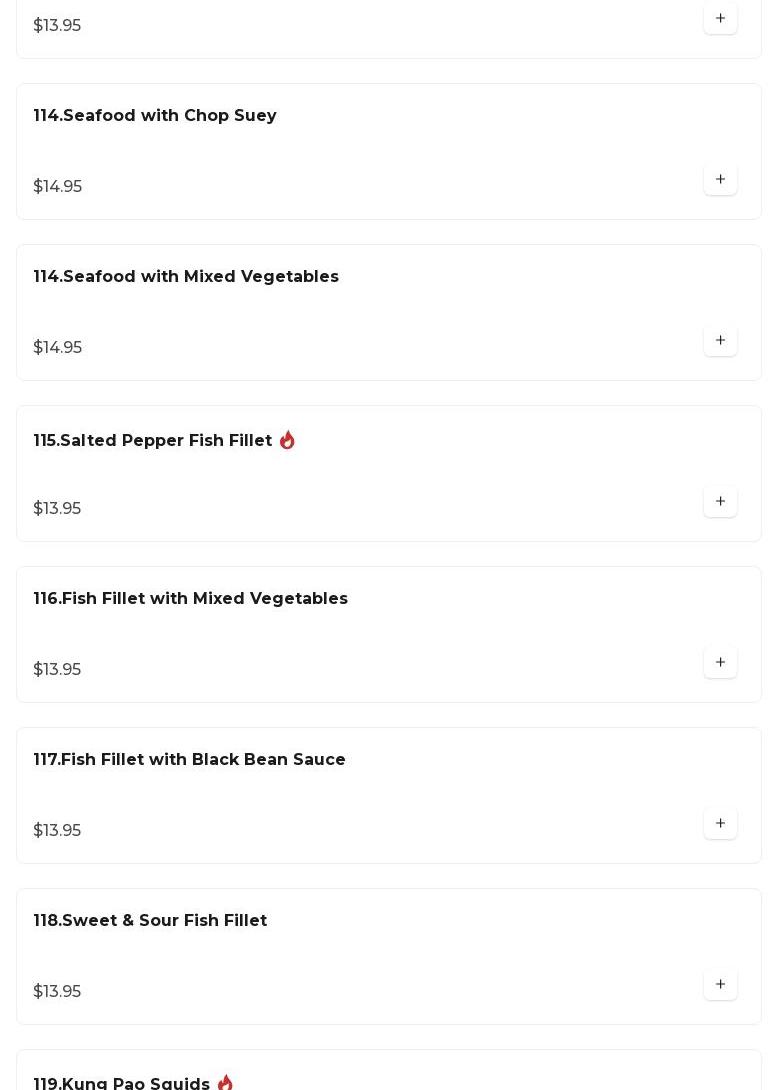Add Fish Fillet with Mixed Vegetables to order
The height and width of the screenshot is (1090, 778).
pyautogui.click(x=720, y=663)
